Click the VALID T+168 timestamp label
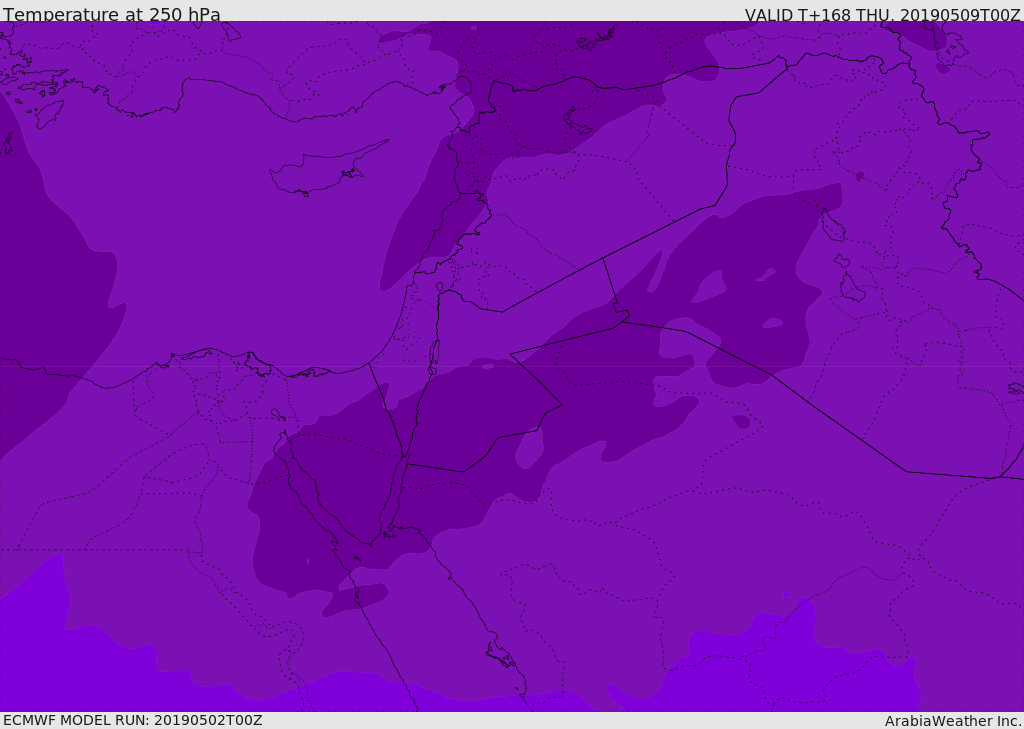The image size is (1024, 729). coord(882,14)
